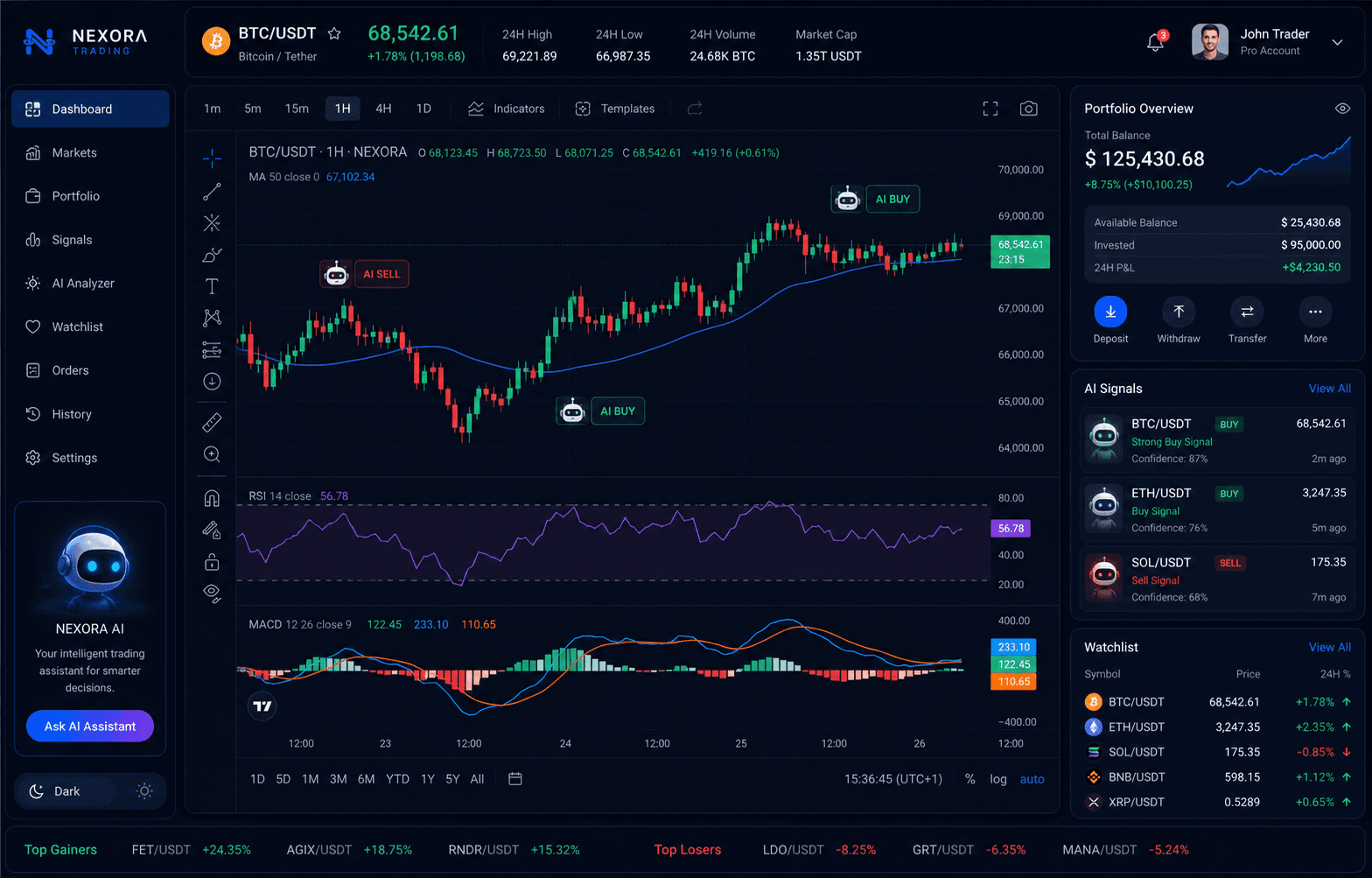
Task: Toggle percent scale on chart
Action: click(x=970, y=779)
